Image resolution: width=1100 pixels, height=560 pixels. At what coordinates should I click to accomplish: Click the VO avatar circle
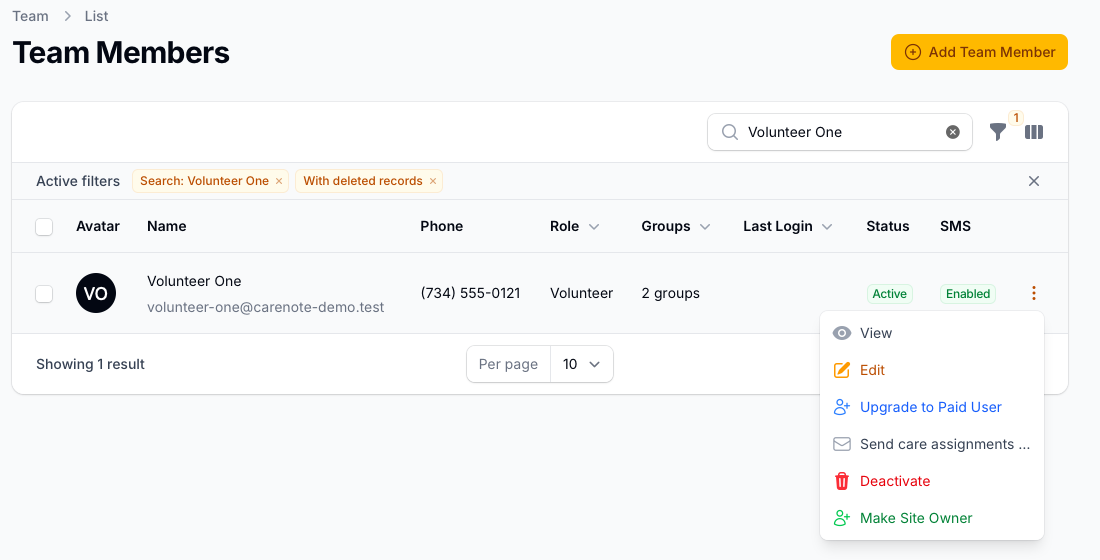pyautogui.click(x=96, y=293)
